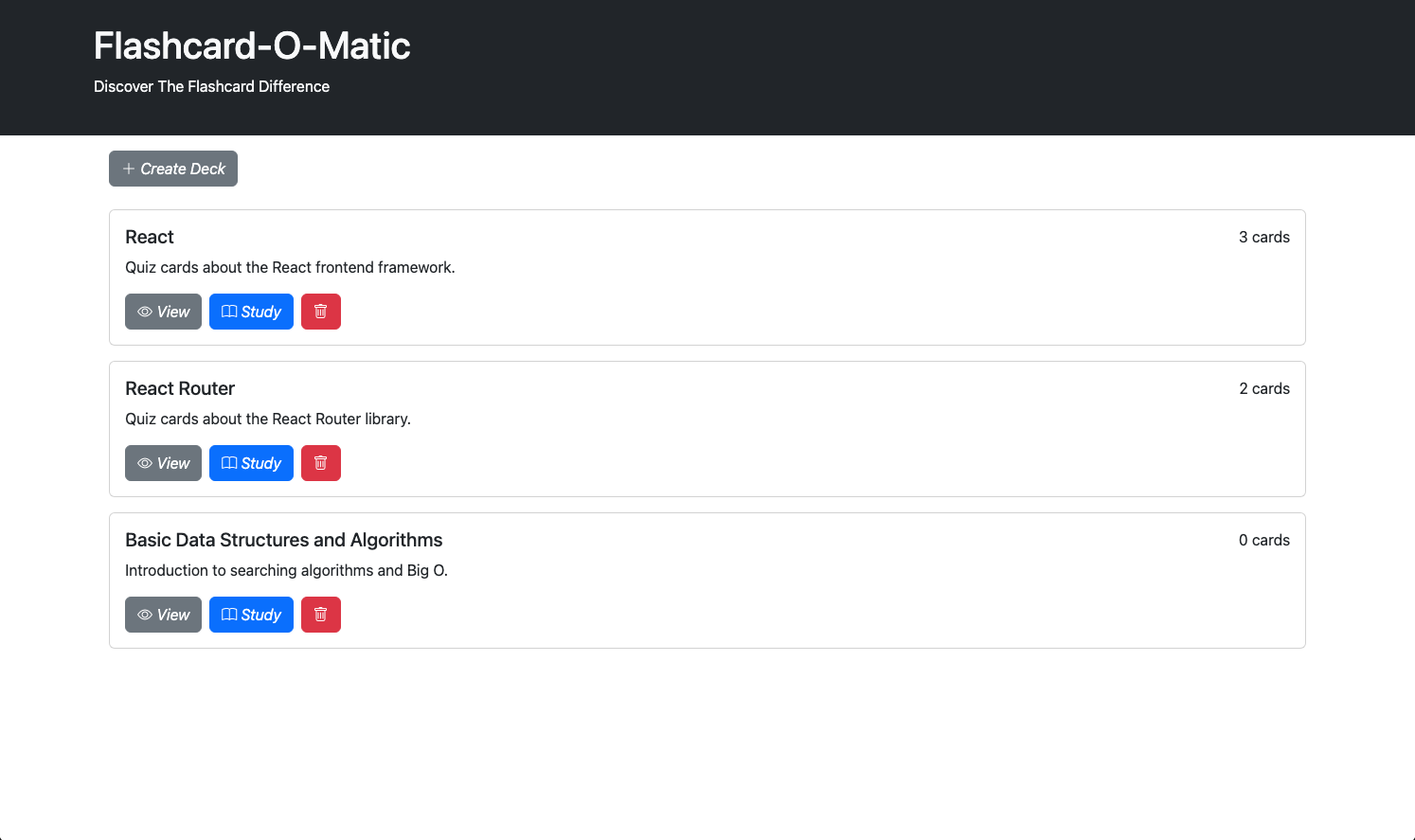The width and height of the screenshot is (1415, 840).
Task: Delete the React deck using trash icon
Action: (x=320, y=312)
